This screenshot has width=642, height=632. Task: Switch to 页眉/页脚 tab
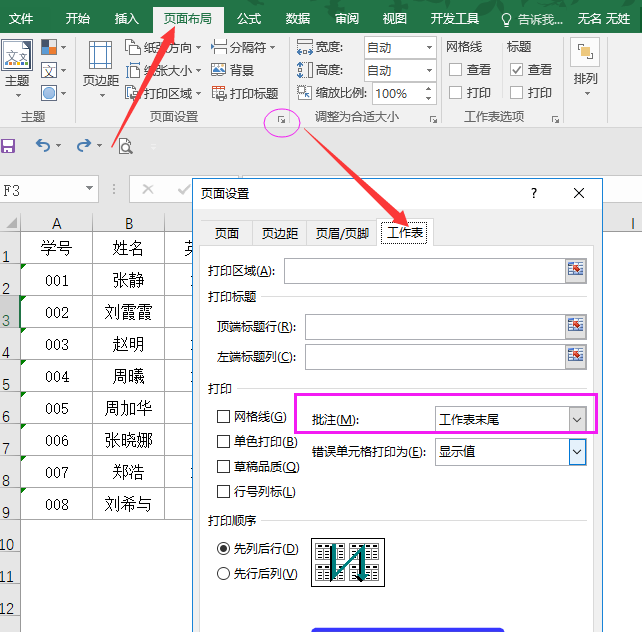pyautogui.click(x=342, y=233)
